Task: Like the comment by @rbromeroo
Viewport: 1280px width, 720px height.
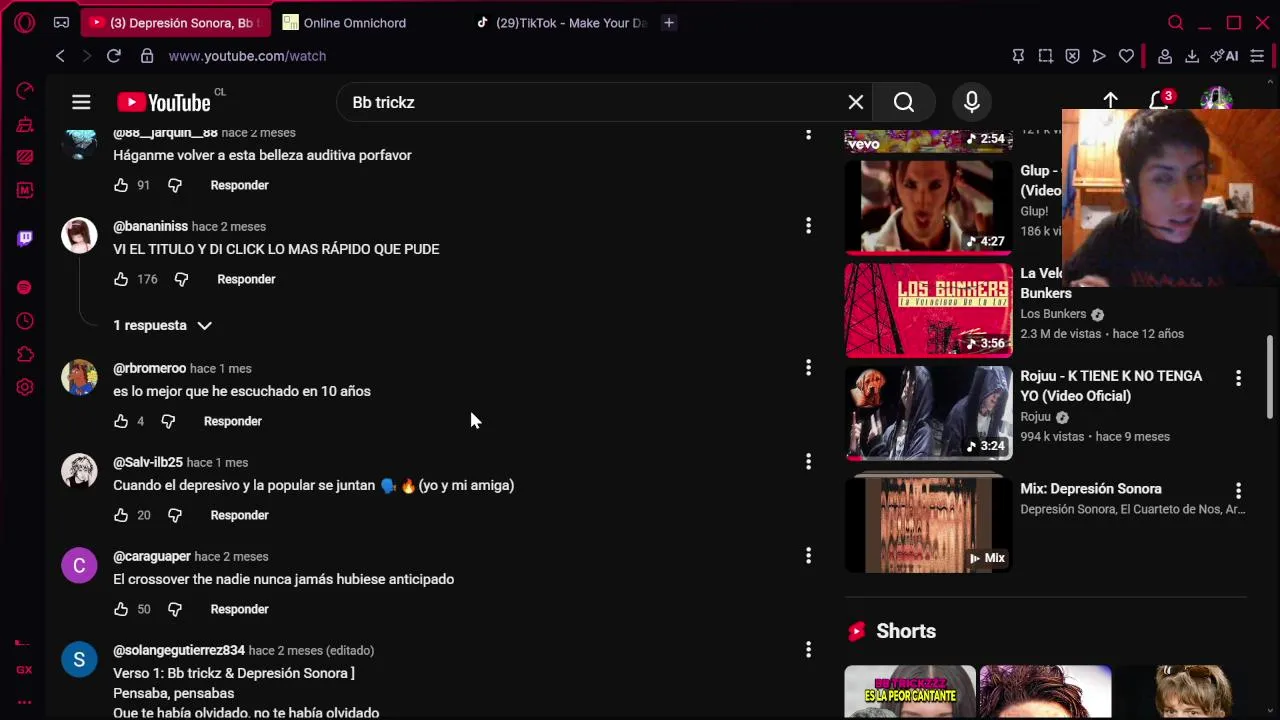Action: click(x=121, y=421)
